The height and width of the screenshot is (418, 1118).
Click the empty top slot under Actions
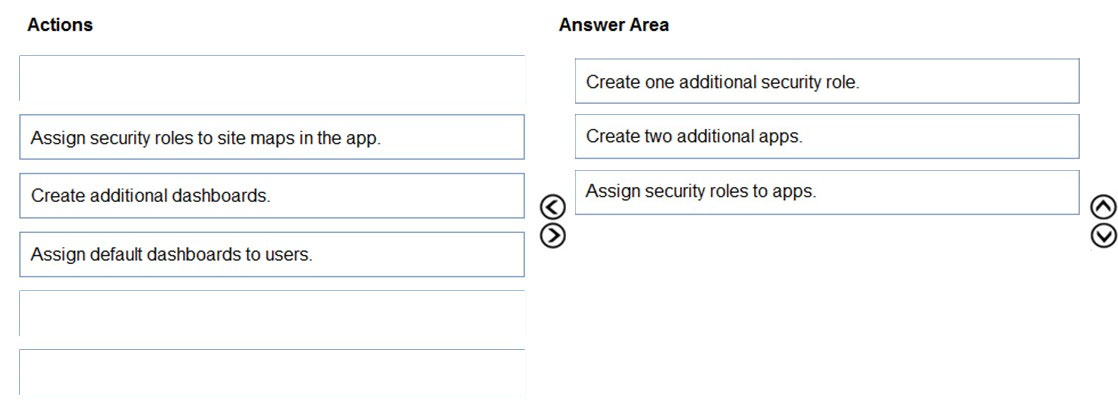272,78
